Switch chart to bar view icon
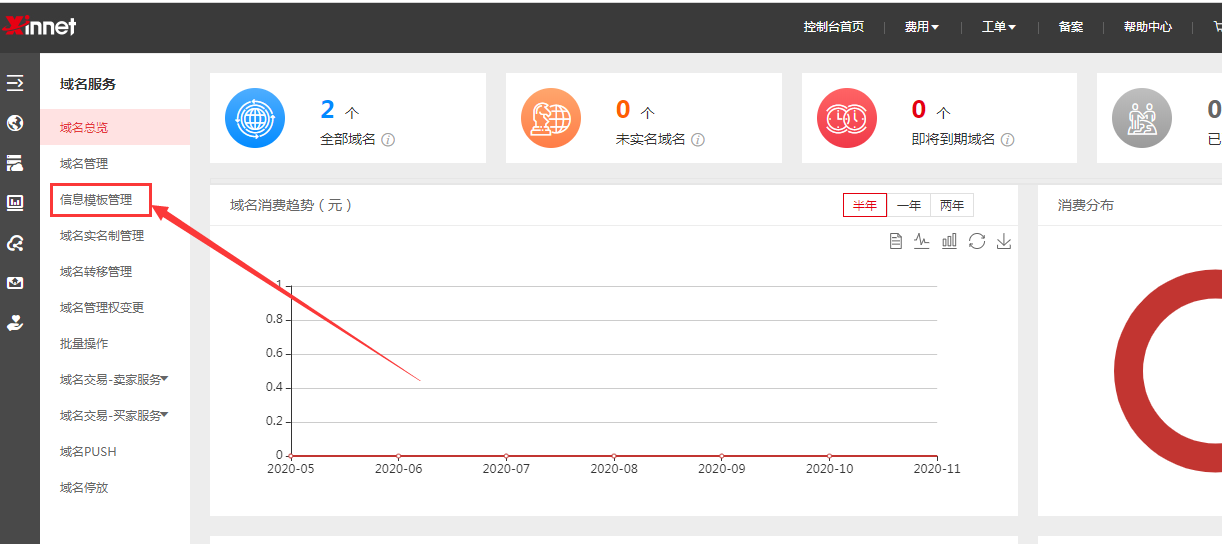The height and width of the screenshot is (544, 1222). pyautogui.click(x=949, y=241)
